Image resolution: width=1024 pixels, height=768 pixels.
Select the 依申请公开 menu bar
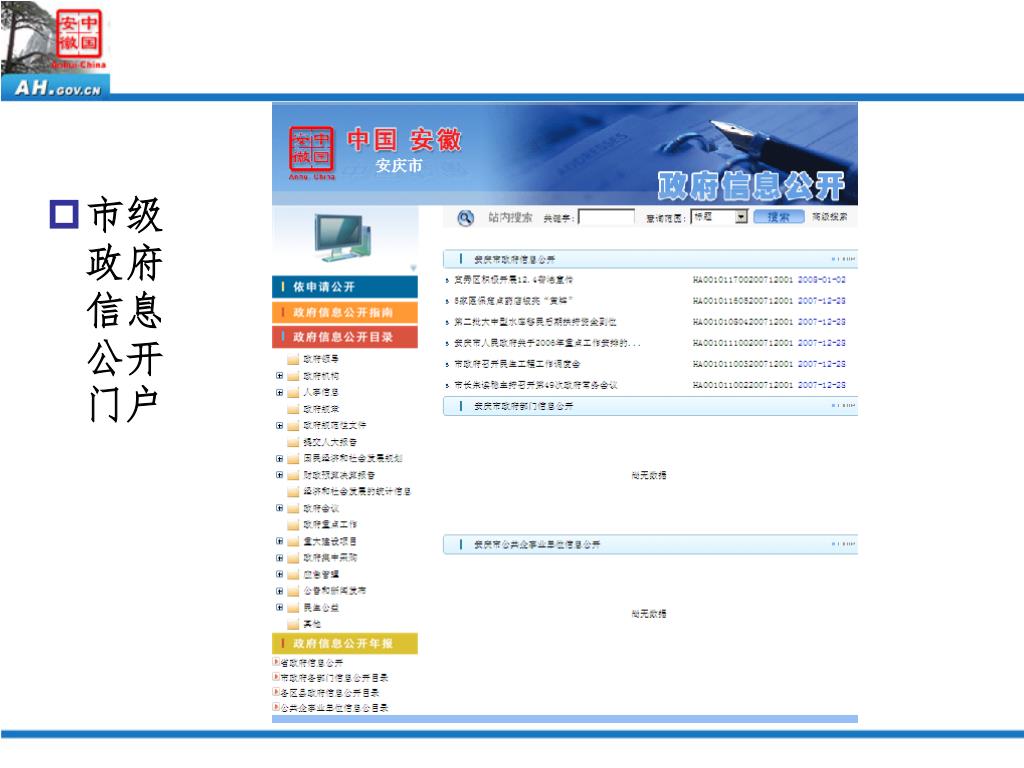point(345,287)
